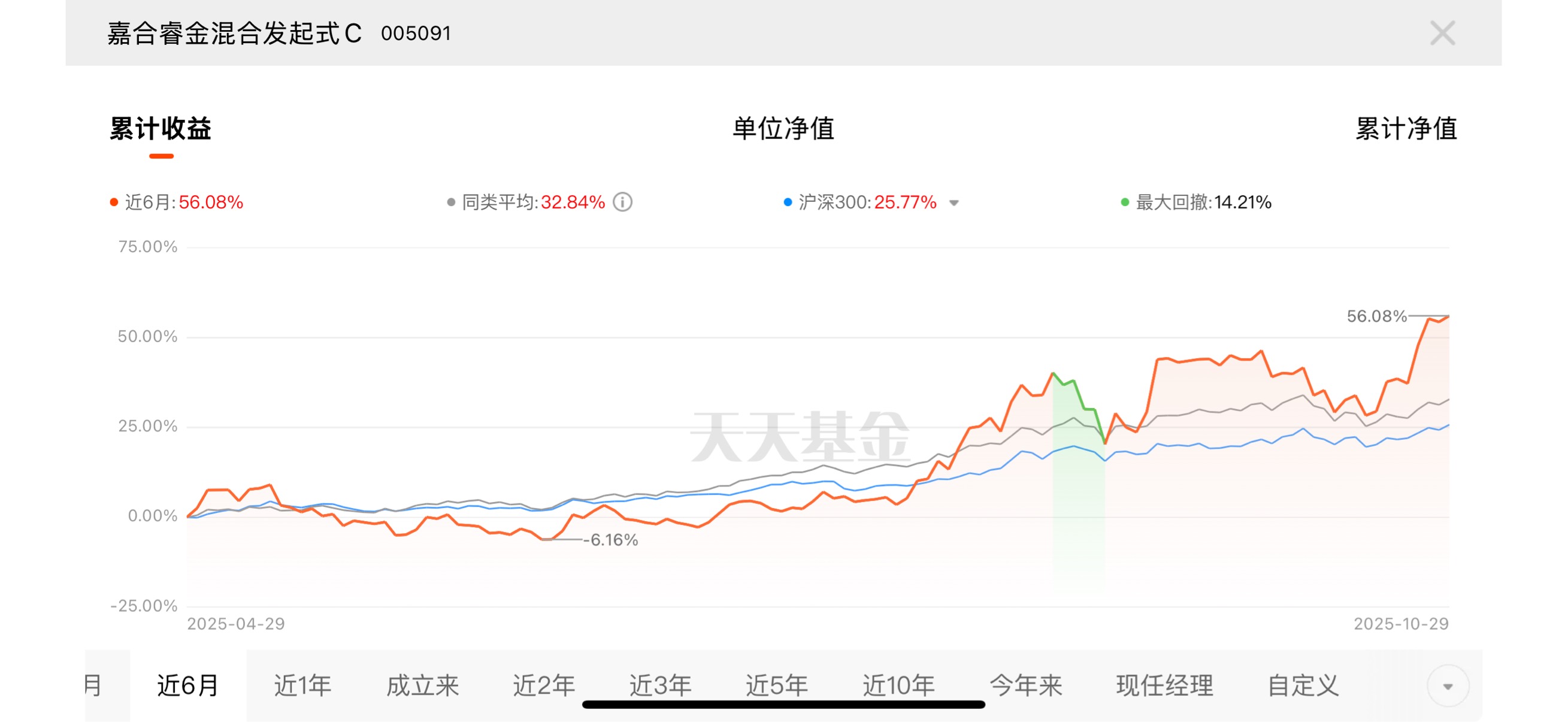Select the 近1年 time range

302,685
